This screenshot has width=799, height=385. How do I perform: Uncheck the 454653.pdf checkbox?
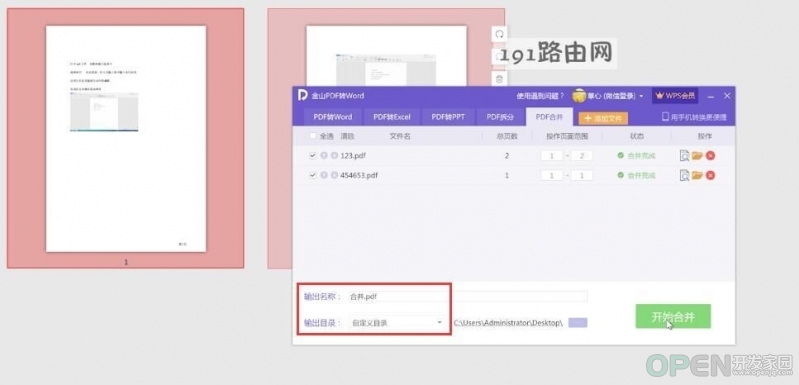pyautogui.click(x=312, y=175)
